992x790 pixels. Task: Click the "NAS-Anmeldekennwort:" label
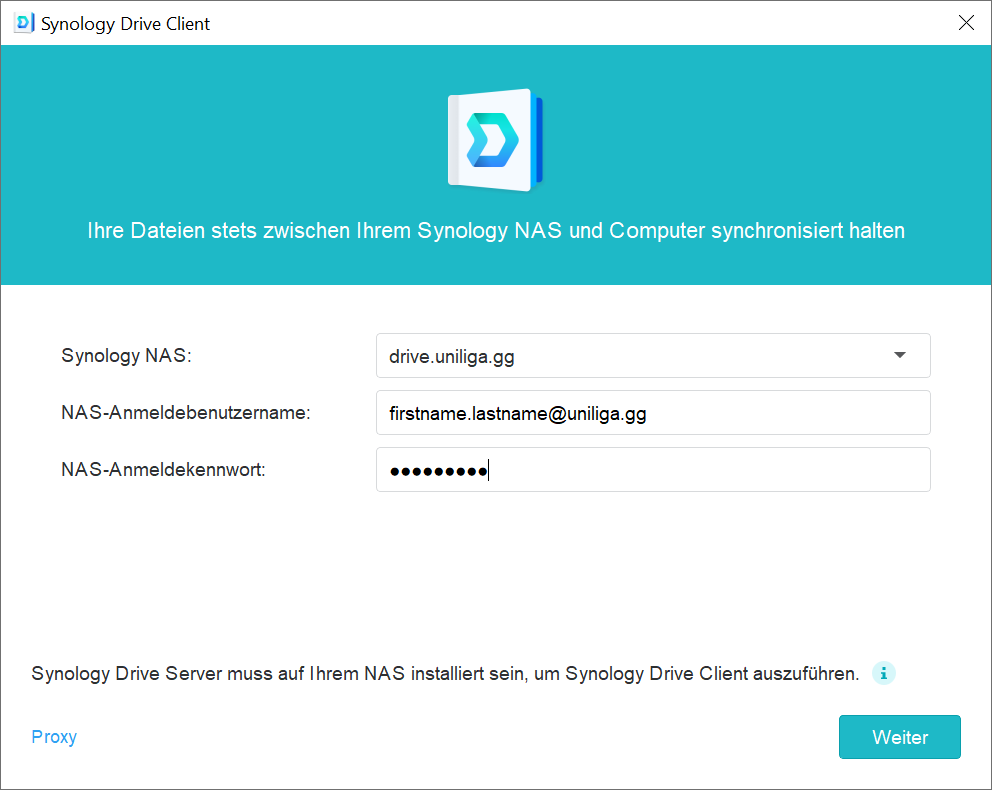(163, 470)
